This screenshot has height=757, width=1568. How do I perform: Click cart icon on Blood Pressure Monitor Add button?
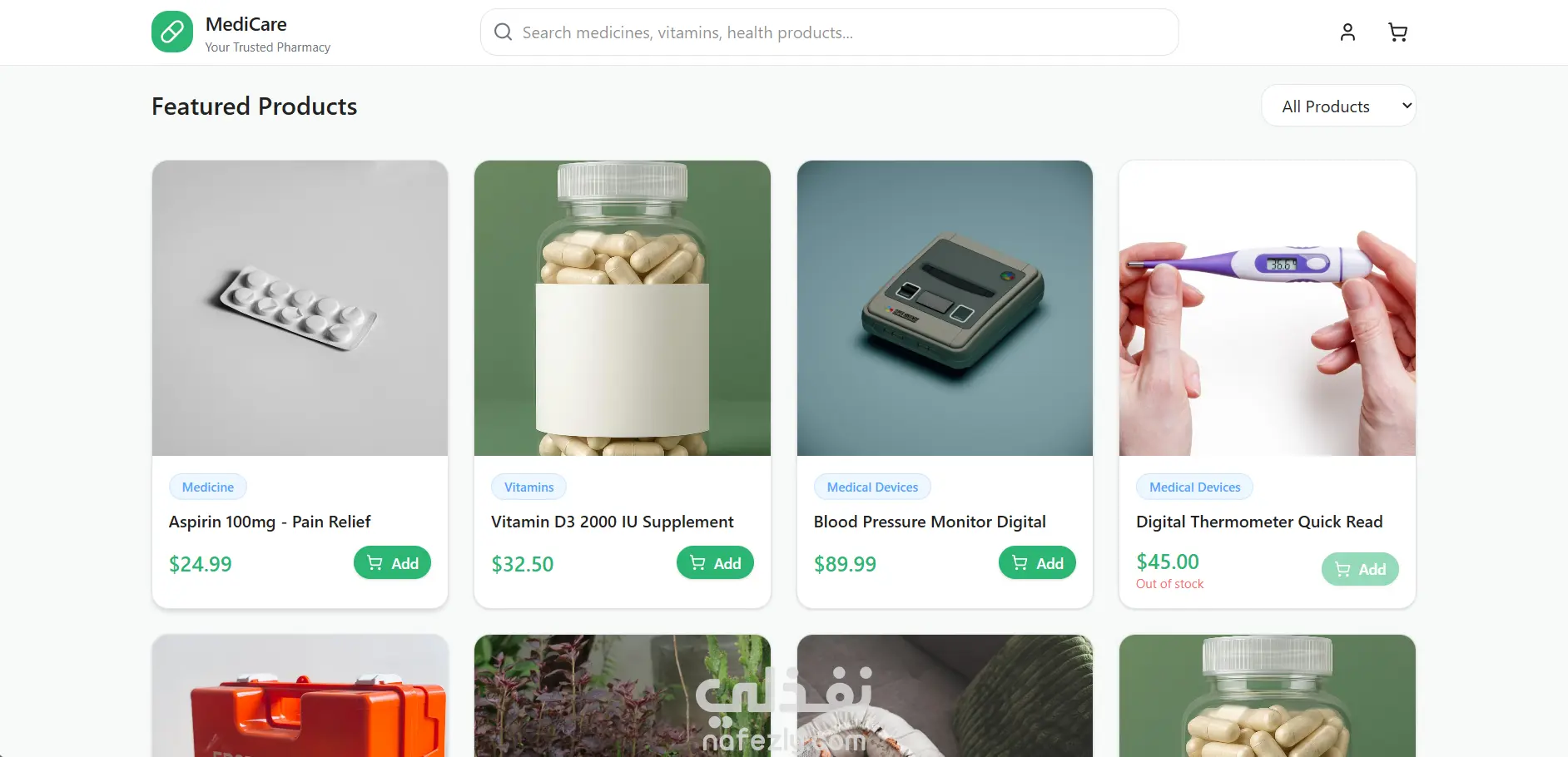[x=1020, y=563]
